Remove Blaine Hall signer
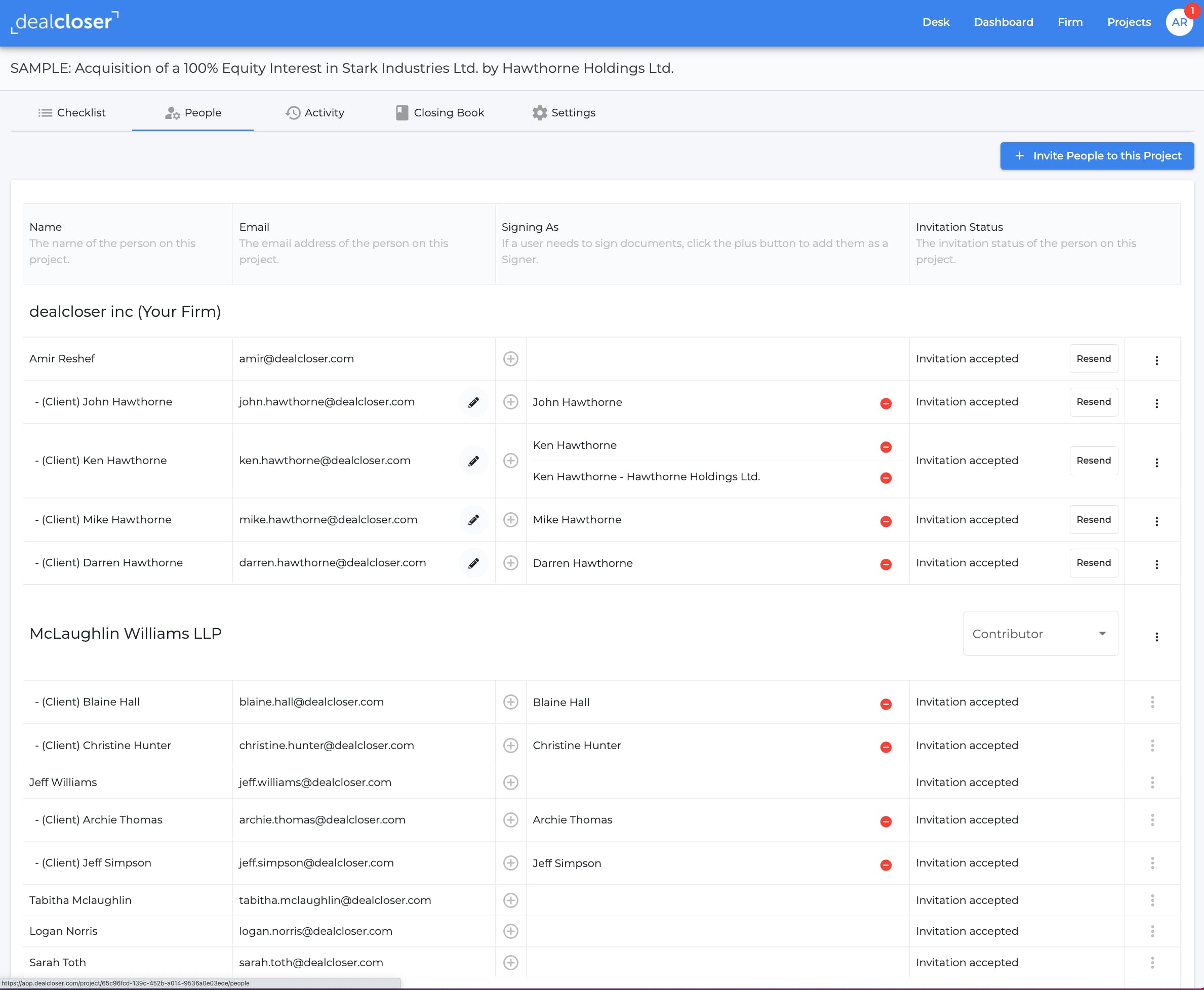This screenshot has height=990, width=1204. pyautogui.click(x=886, y=704)
